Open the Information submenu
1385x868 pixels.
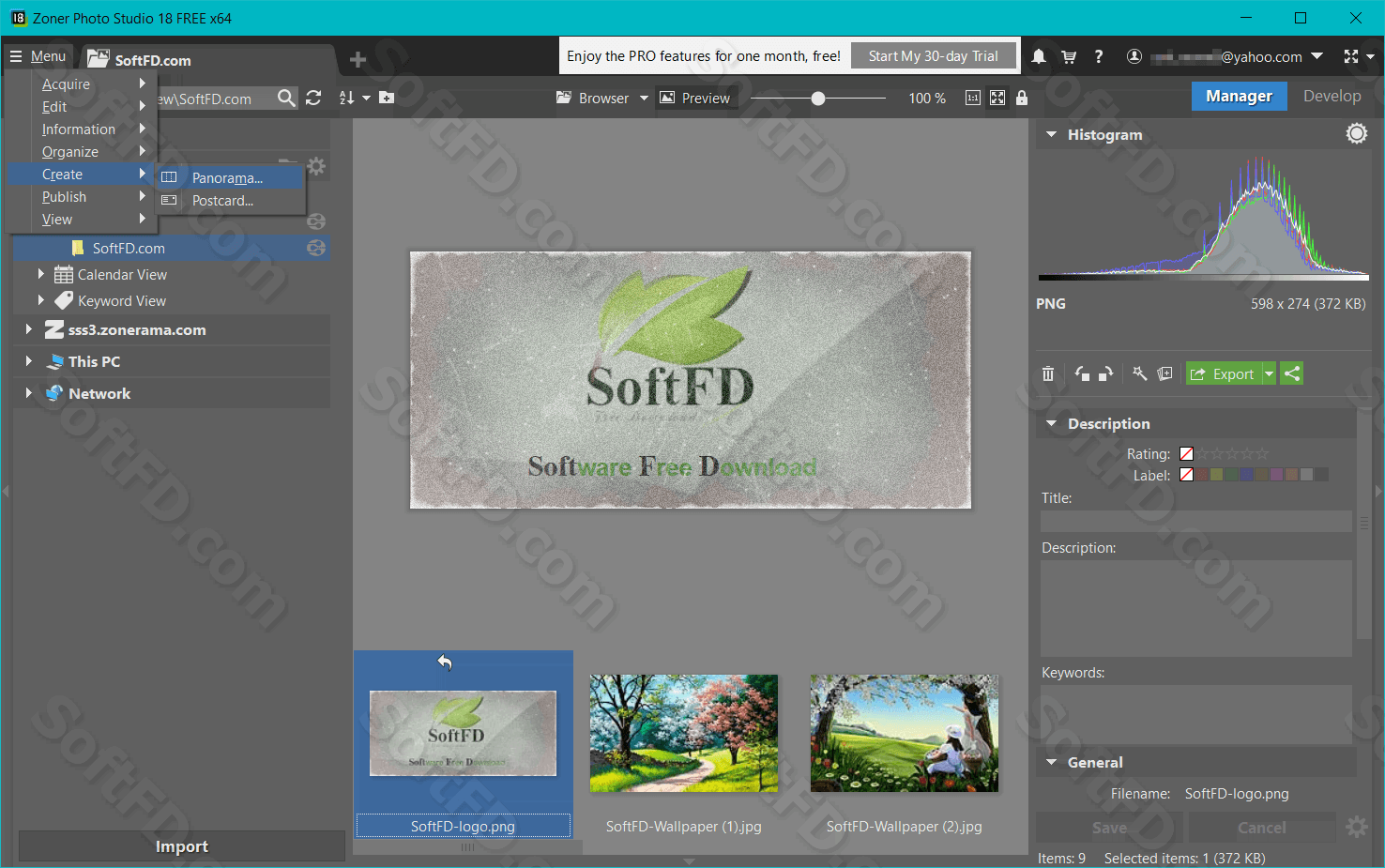(x=82, y=129)
